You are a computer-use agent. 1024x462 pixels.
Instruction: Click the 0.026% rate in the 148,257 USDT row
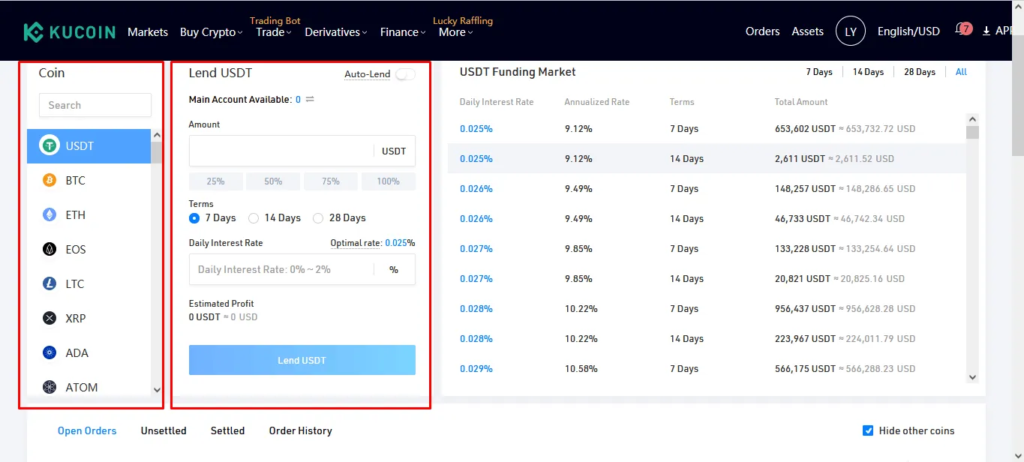(x=476, y=189)
